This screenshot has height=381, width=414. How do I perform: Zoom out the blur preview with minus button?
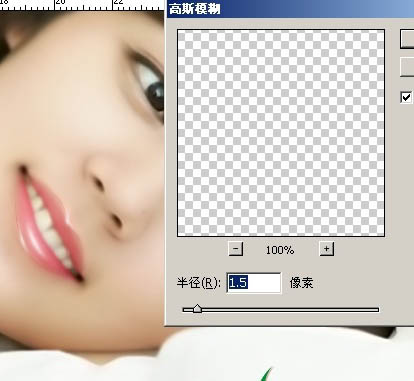236,249
